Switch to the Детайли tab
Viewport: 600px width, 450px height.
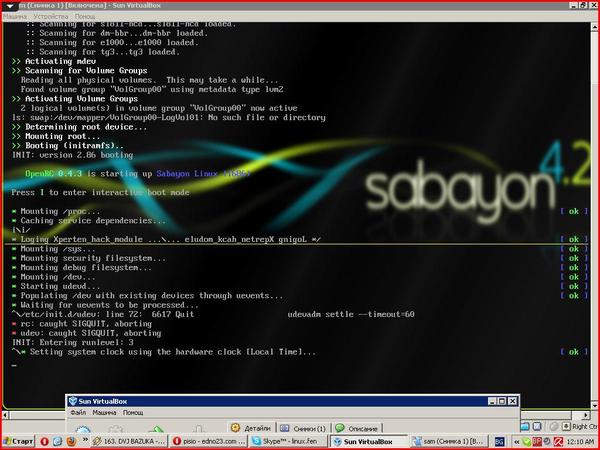pos(253,428)
